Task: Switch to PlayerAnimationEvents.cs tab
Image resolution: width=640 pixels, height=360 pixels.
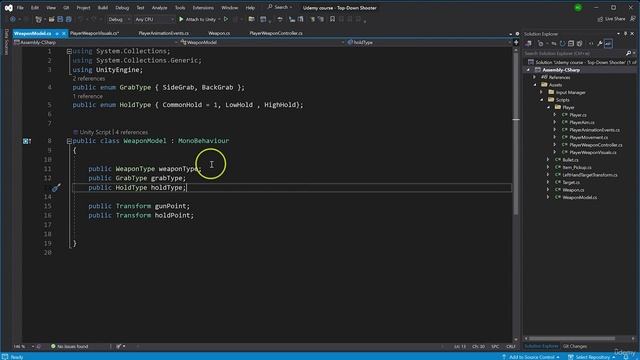Action: coord(163,33)
